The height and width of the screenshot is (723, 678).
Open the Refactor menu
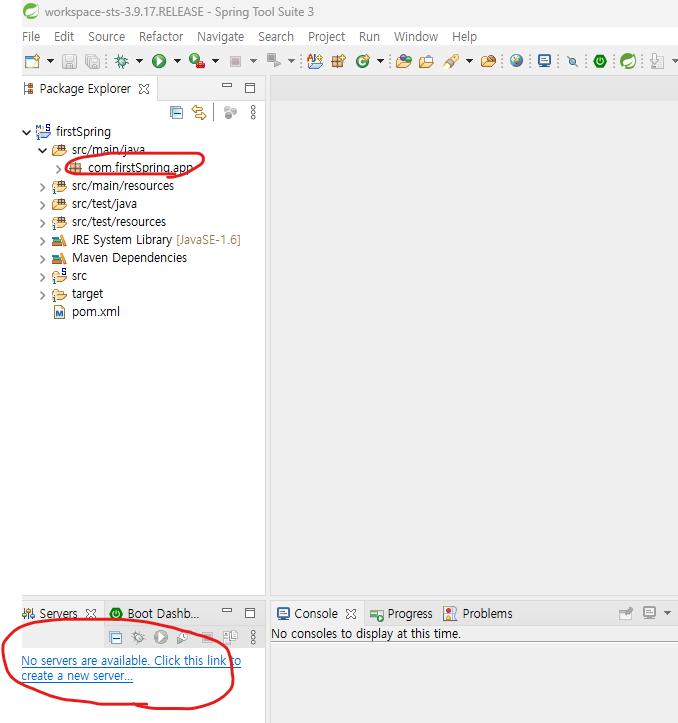tap(161, 36)
